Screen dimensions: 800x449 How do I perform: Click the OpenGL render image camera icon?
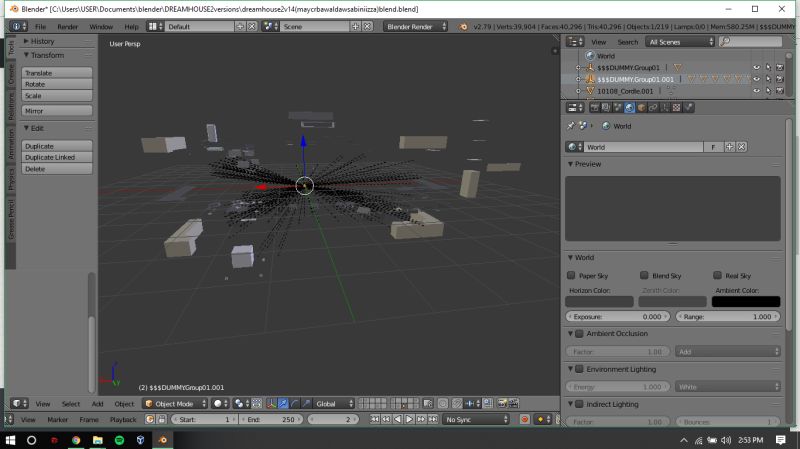click(502, 404)
